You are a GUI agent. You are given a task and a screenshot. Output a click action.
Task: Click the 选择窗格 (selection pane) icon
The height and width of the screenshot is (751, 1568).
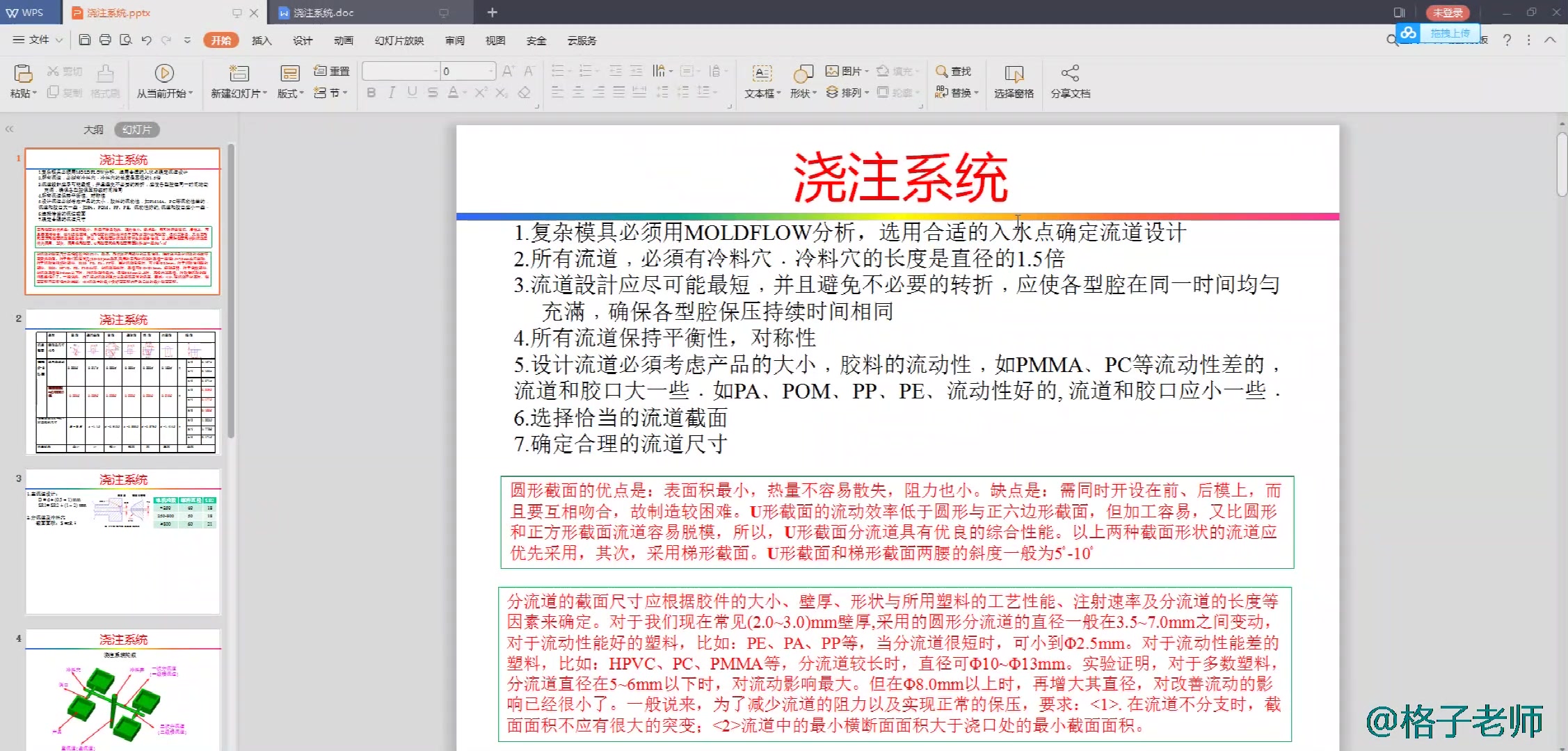coord(1014,81)
